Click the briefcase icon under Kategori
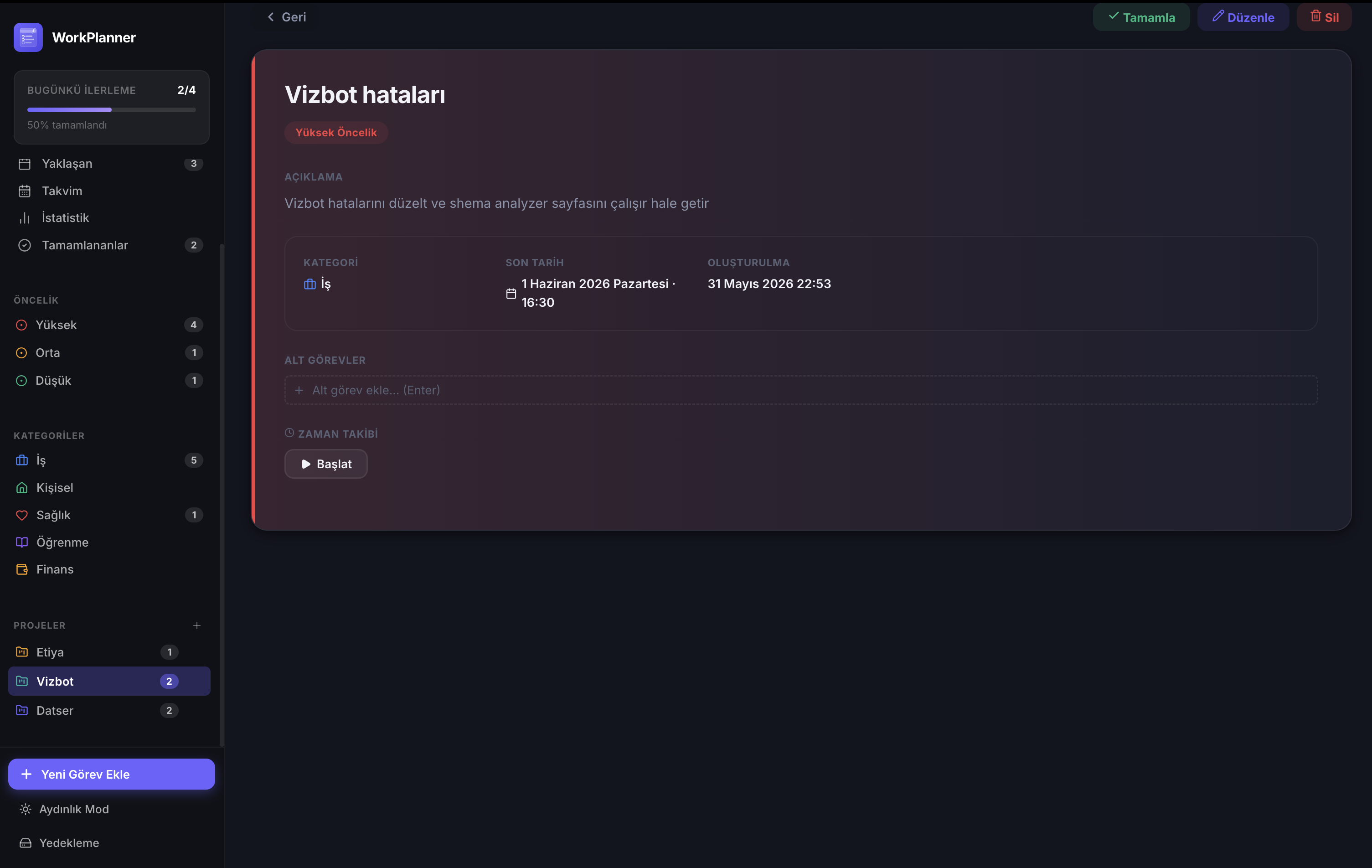This screenshot has height=868, width=1372. [x=309, y=284]
